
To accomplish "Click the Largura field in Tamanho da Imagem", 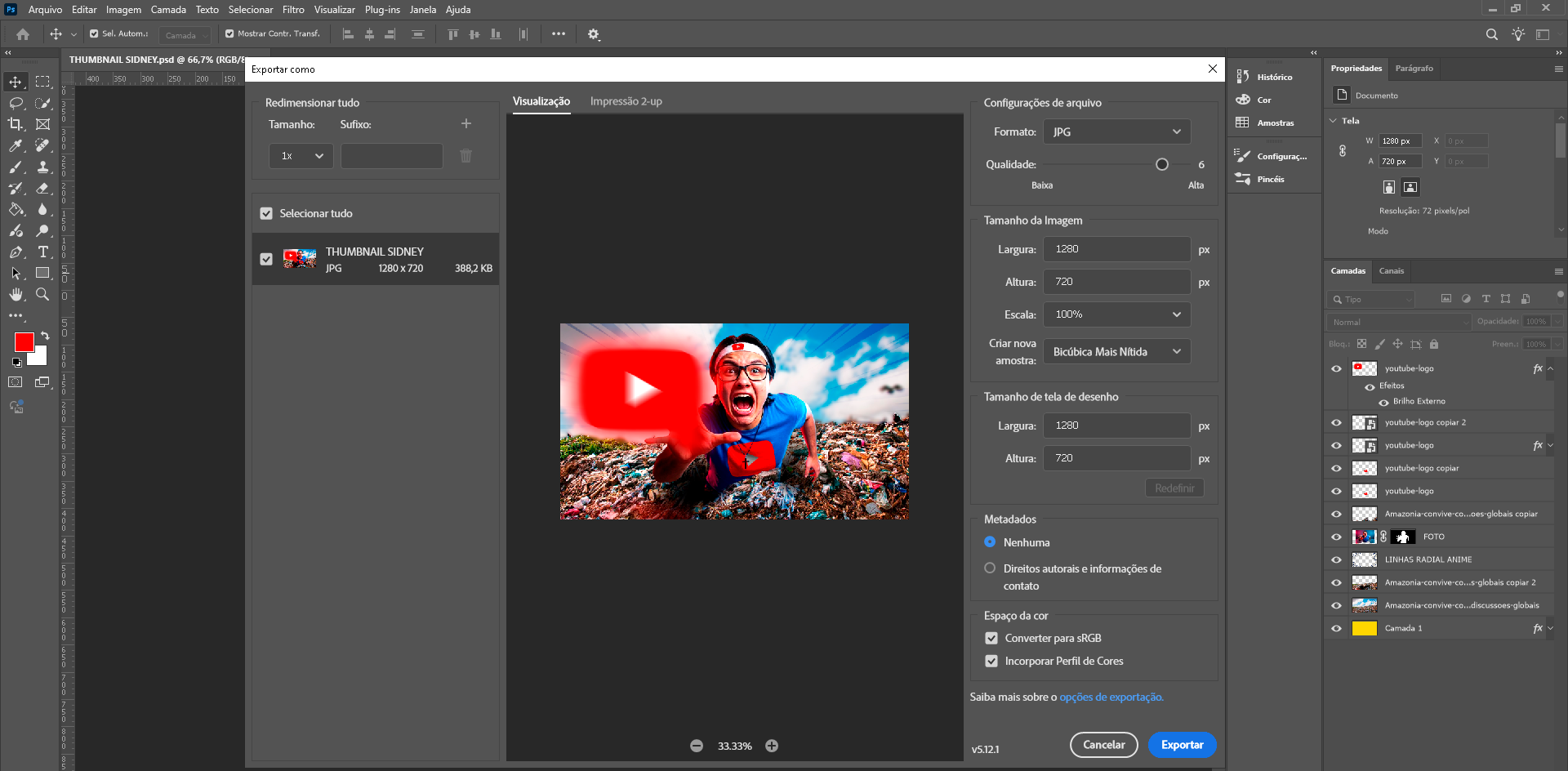I will click(x=1116, y=249).
